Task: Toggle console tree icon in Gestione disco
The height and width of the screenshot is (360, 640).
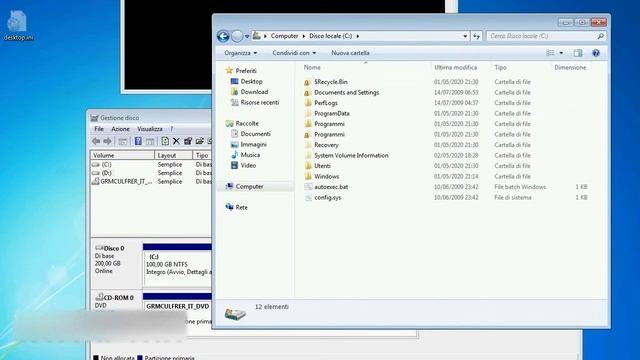Action: point(123,141)
